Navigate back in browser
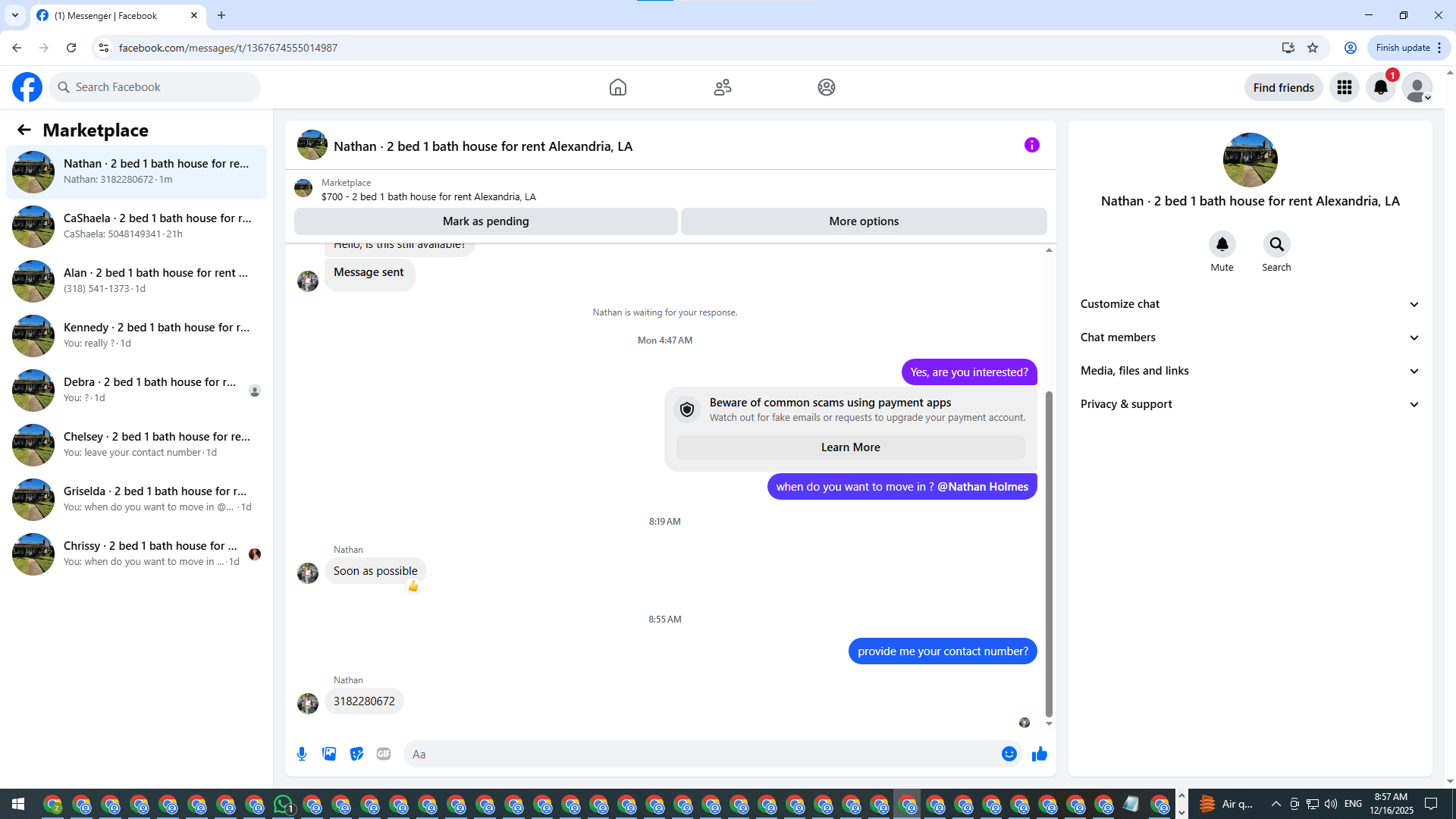1456x819 pixels. (17, 48)
